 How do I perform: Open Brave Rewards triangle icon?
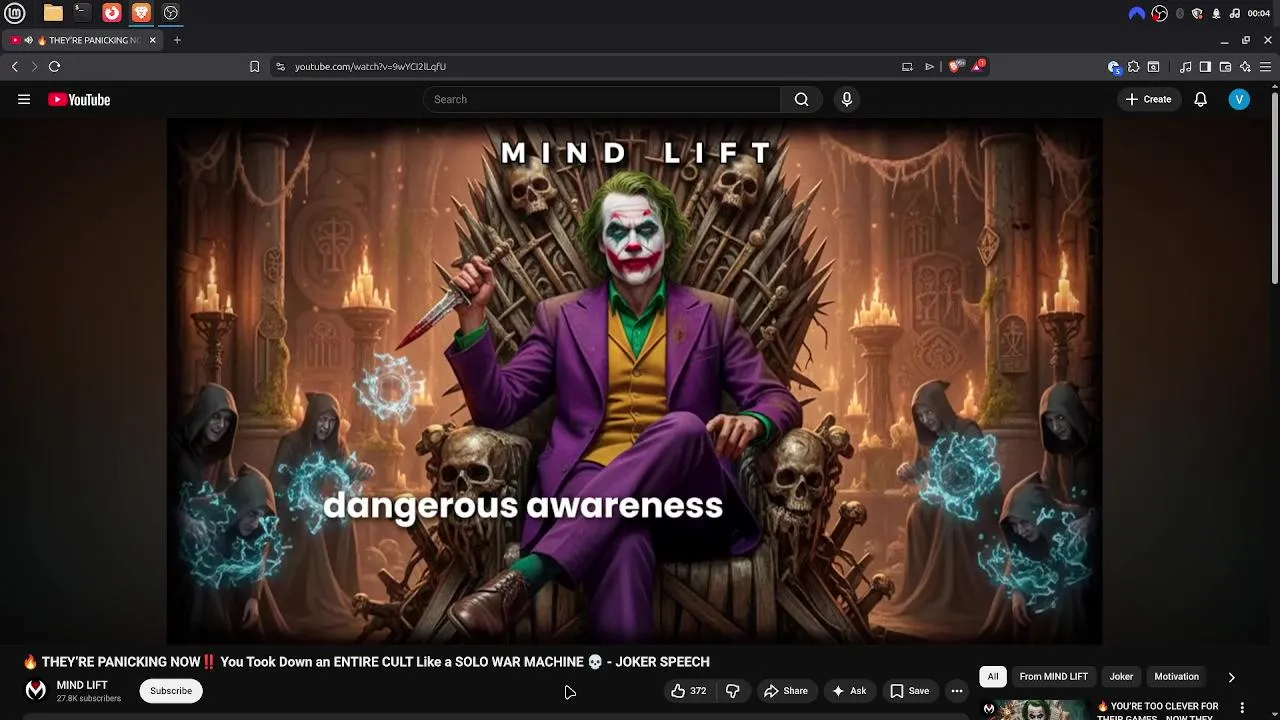(978, 66)
